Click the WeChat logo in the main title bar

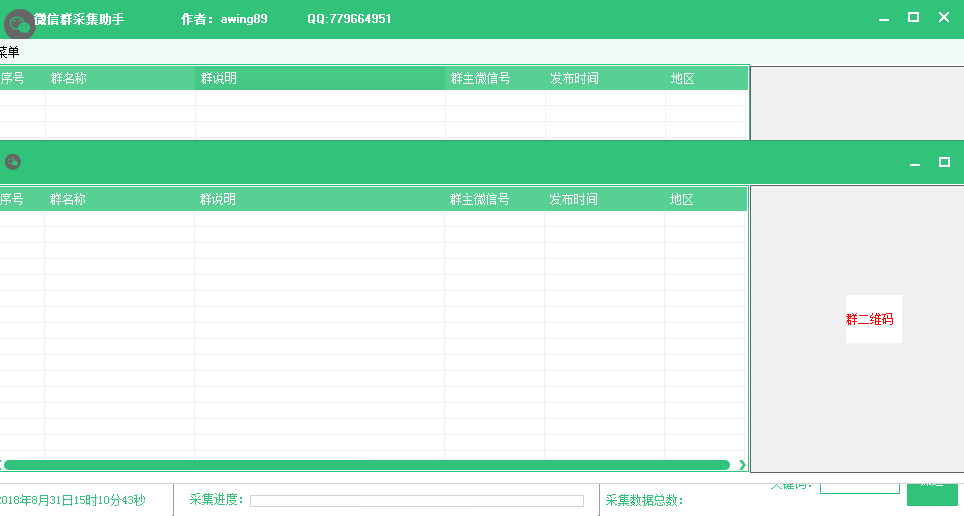pos(20,23)
